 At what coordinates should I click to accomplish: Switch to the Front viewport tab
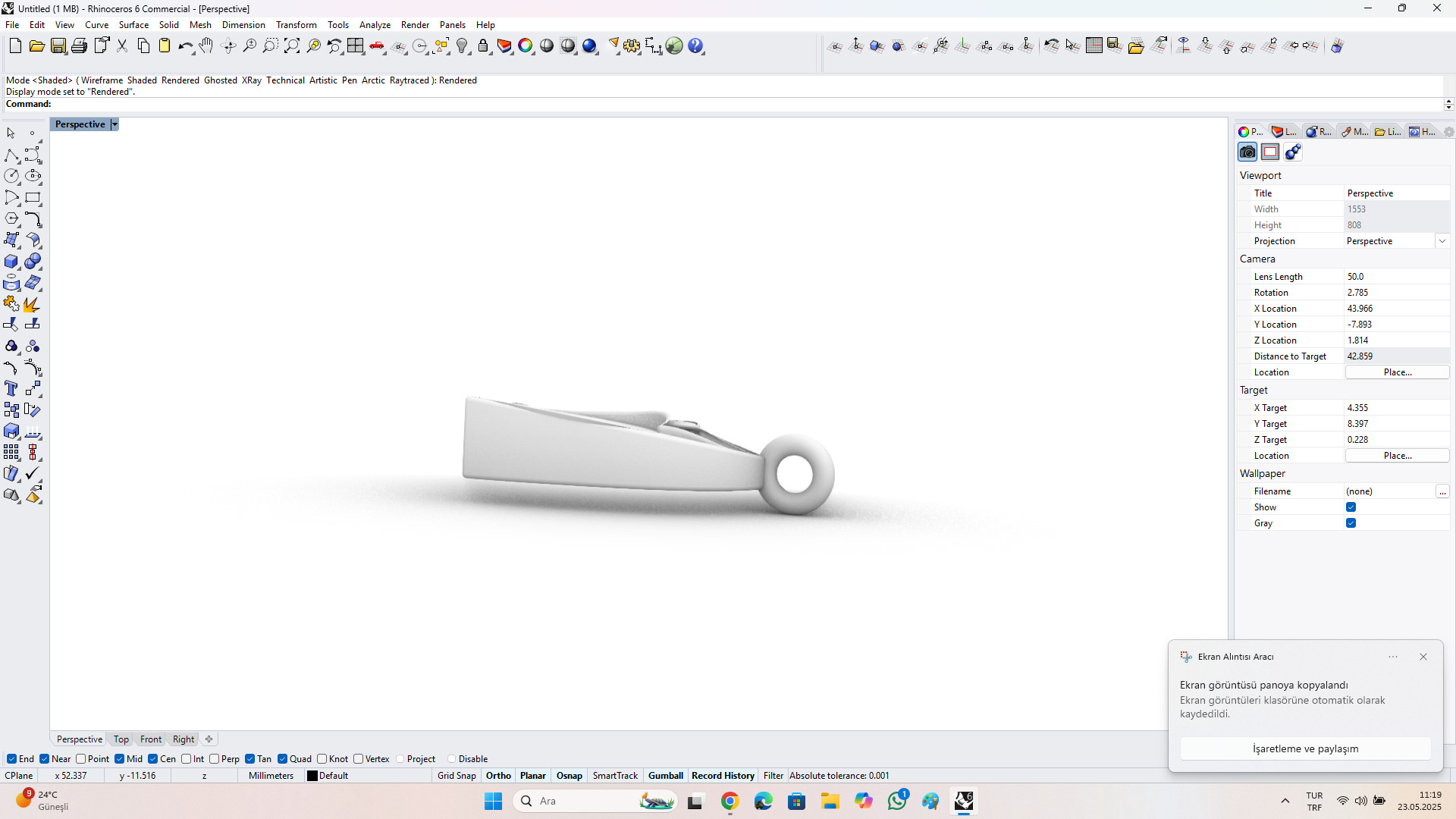coord(150,739)
